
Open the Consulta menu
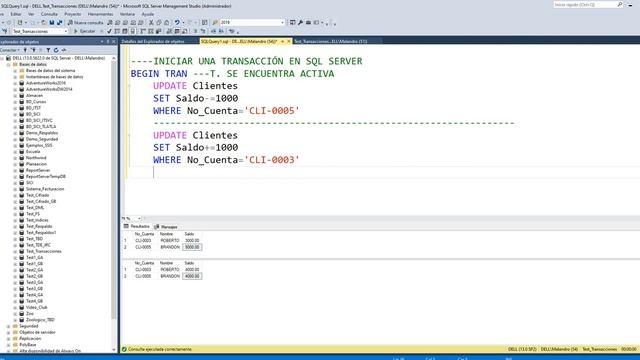point(49,14)
